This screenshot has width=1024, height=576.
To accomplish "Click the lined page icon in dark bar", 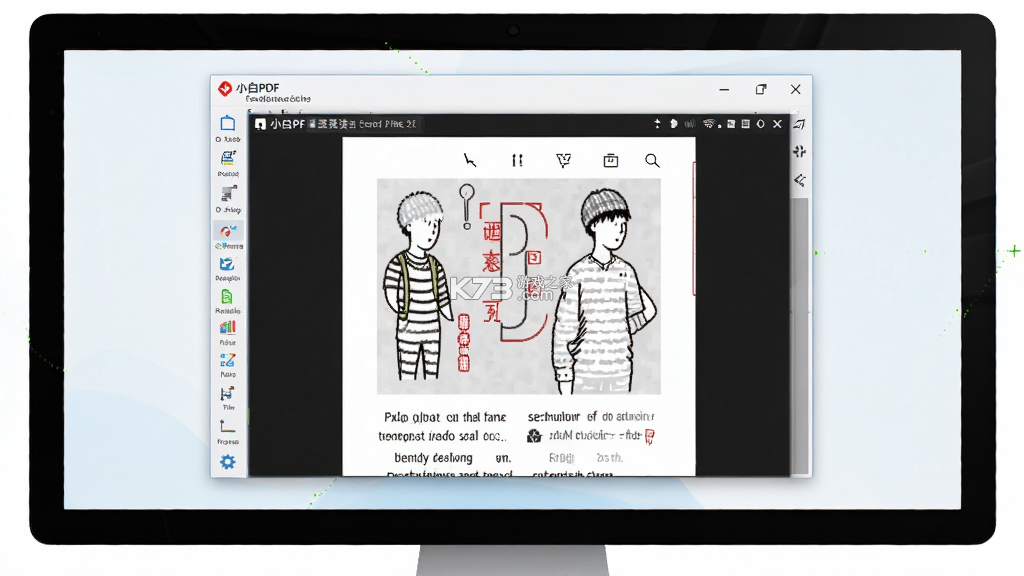I will tap(745, 124).
